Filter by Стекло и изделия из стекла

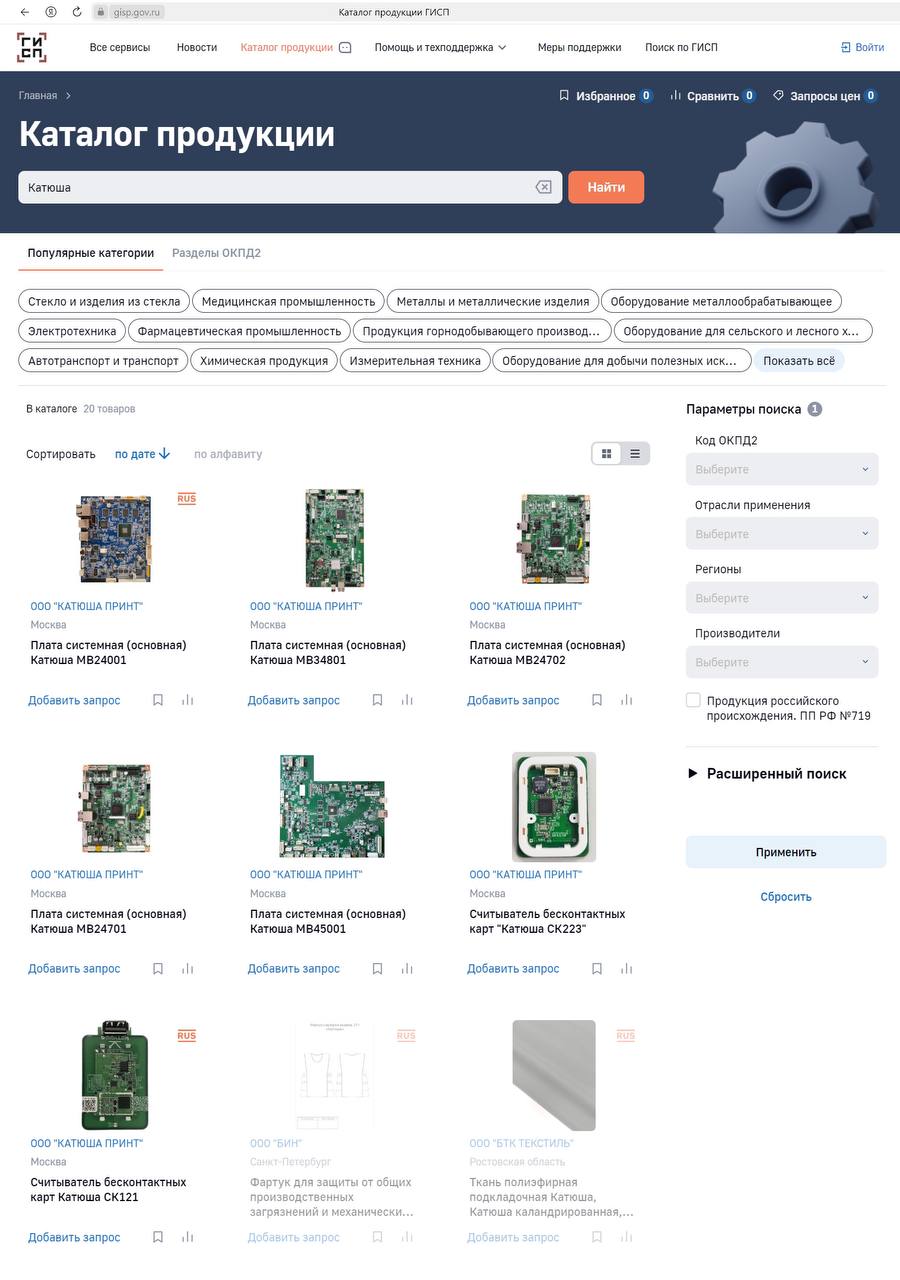(104, 301)
